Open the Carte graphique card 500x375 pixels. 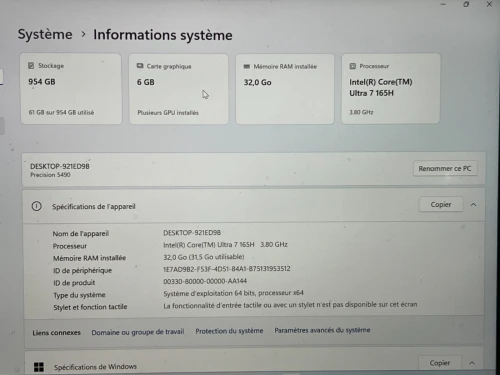pos(179,89)
